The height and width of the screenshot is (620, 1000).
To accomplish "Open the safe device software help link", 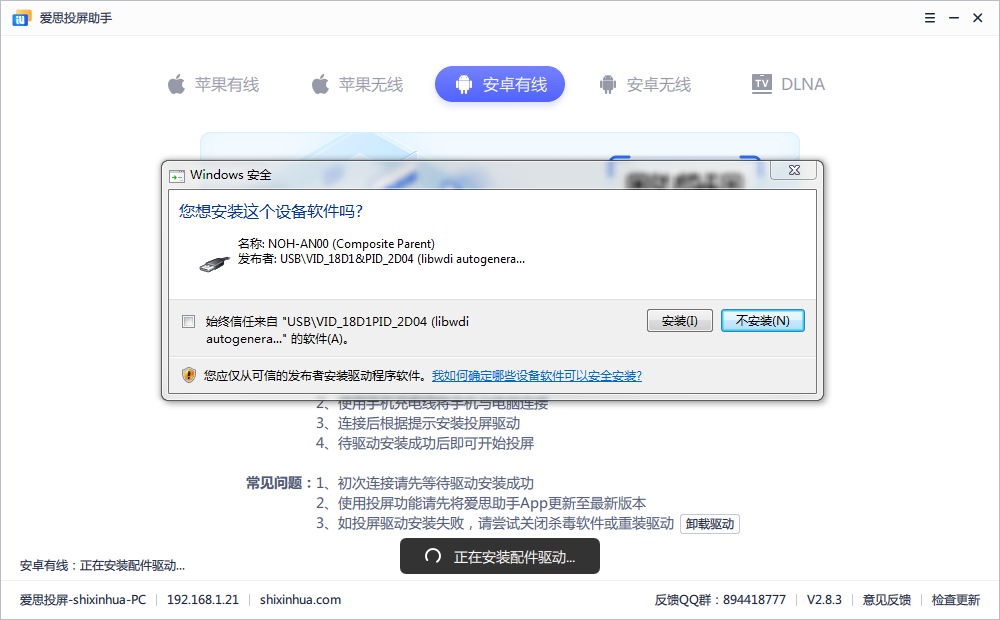I will click(537, 376).
